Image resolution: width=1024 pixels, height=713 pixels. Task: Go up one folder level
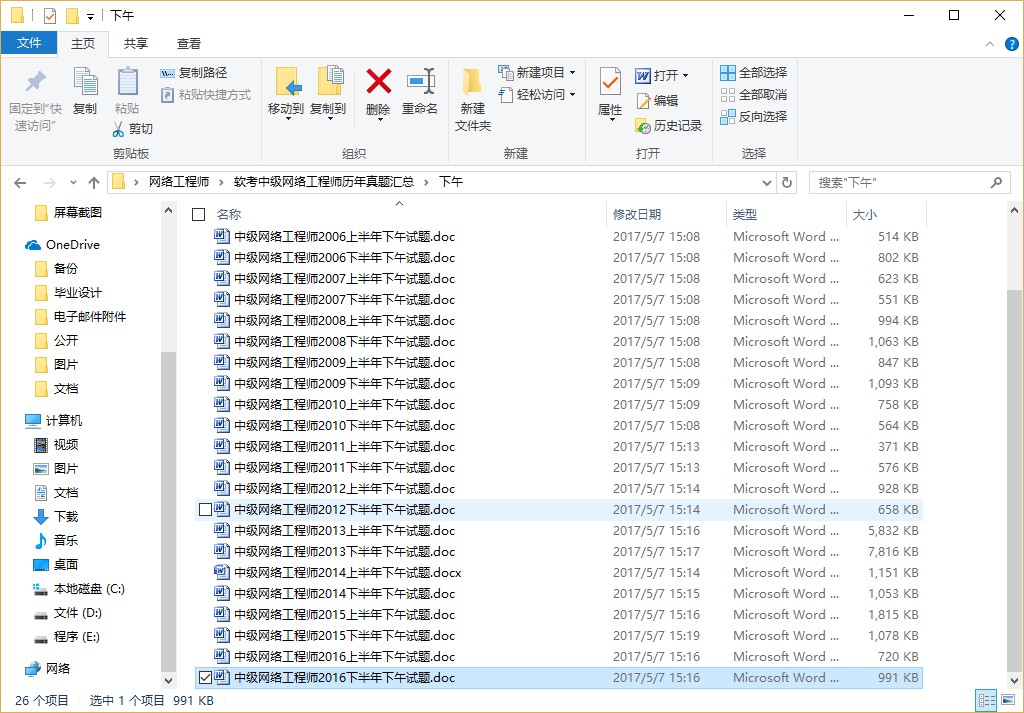click(94, 182)
